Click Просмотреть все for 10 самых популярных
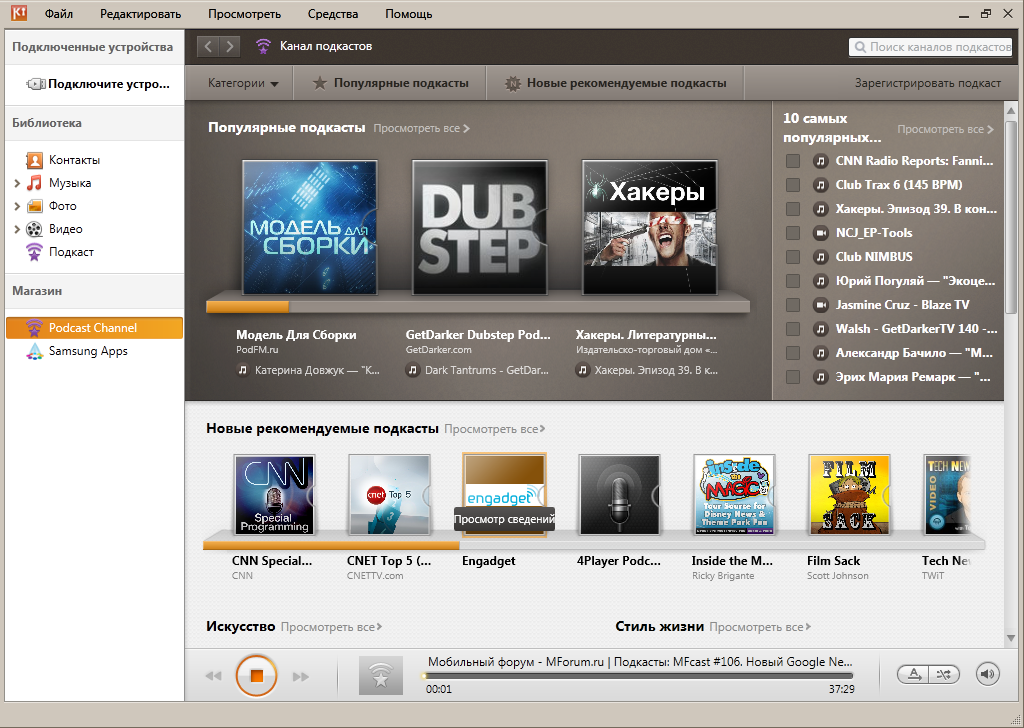1024x728 pixels. (945, 129)
